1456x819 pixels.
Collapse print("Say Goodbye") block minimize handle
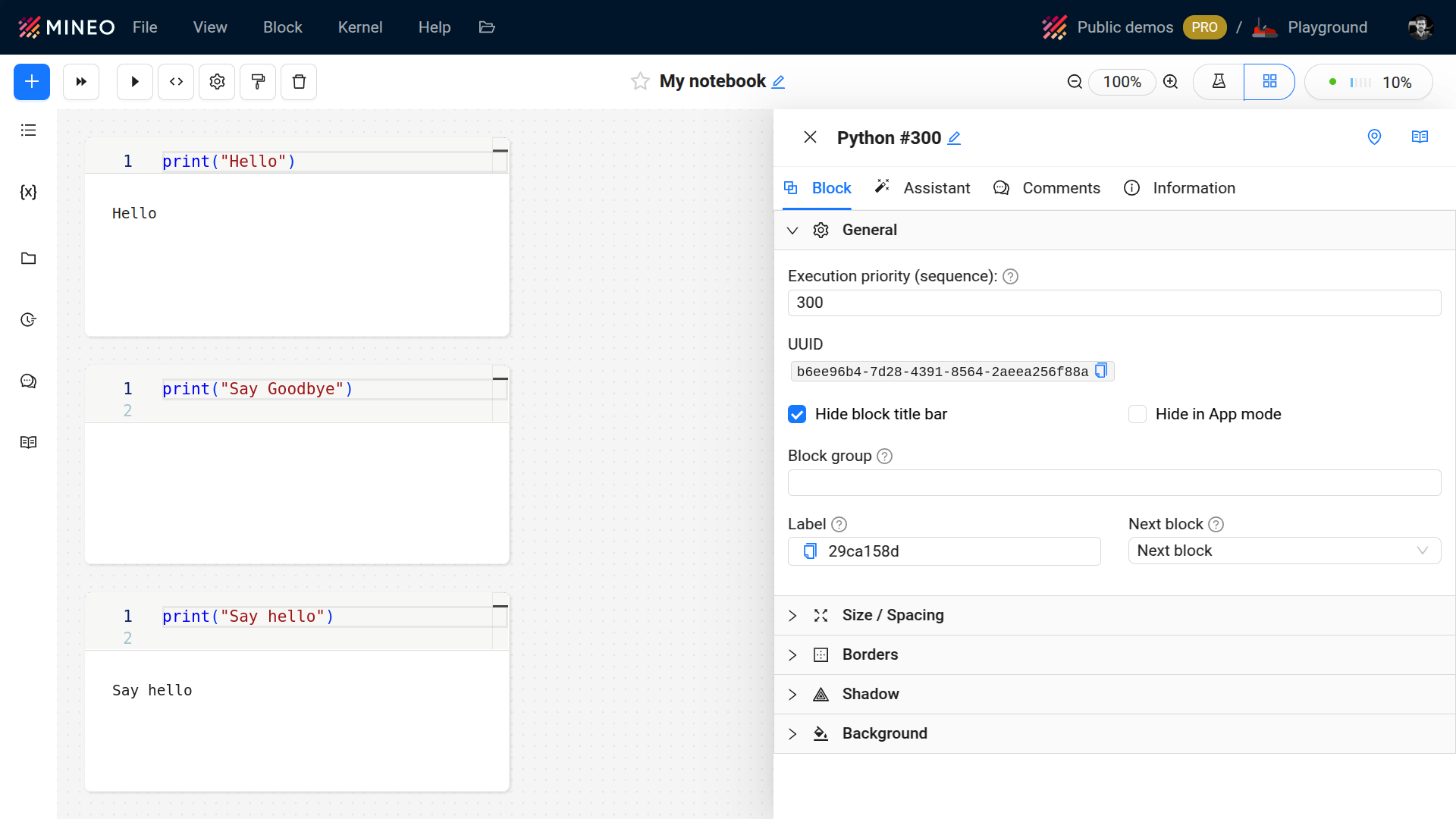(500, 378)
